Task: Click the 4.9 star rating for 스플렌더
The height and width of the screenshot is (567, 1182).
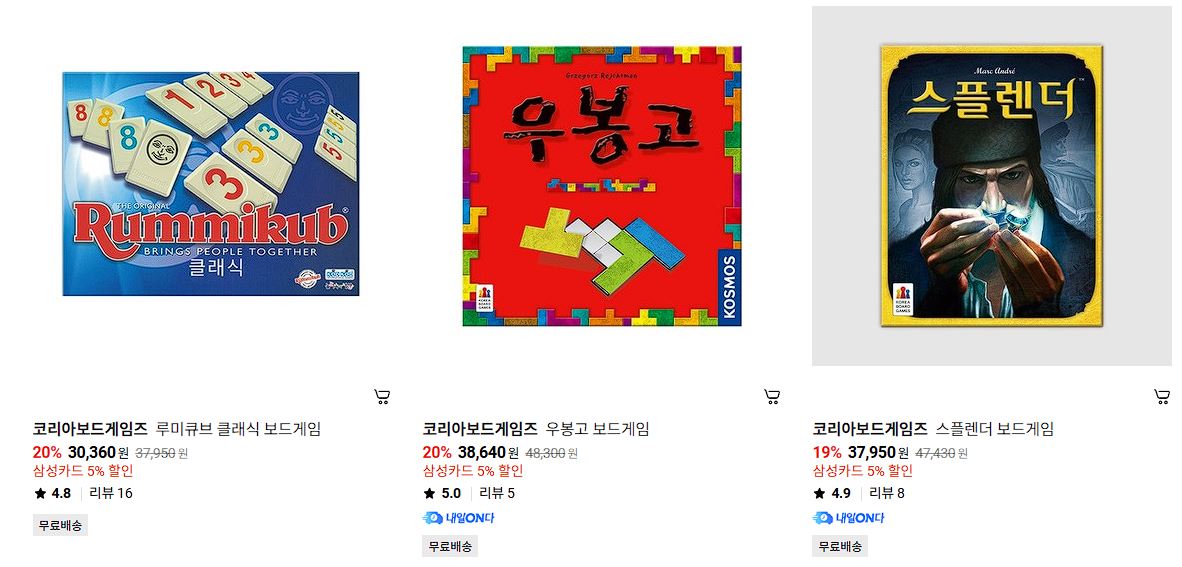Action: 831,494
